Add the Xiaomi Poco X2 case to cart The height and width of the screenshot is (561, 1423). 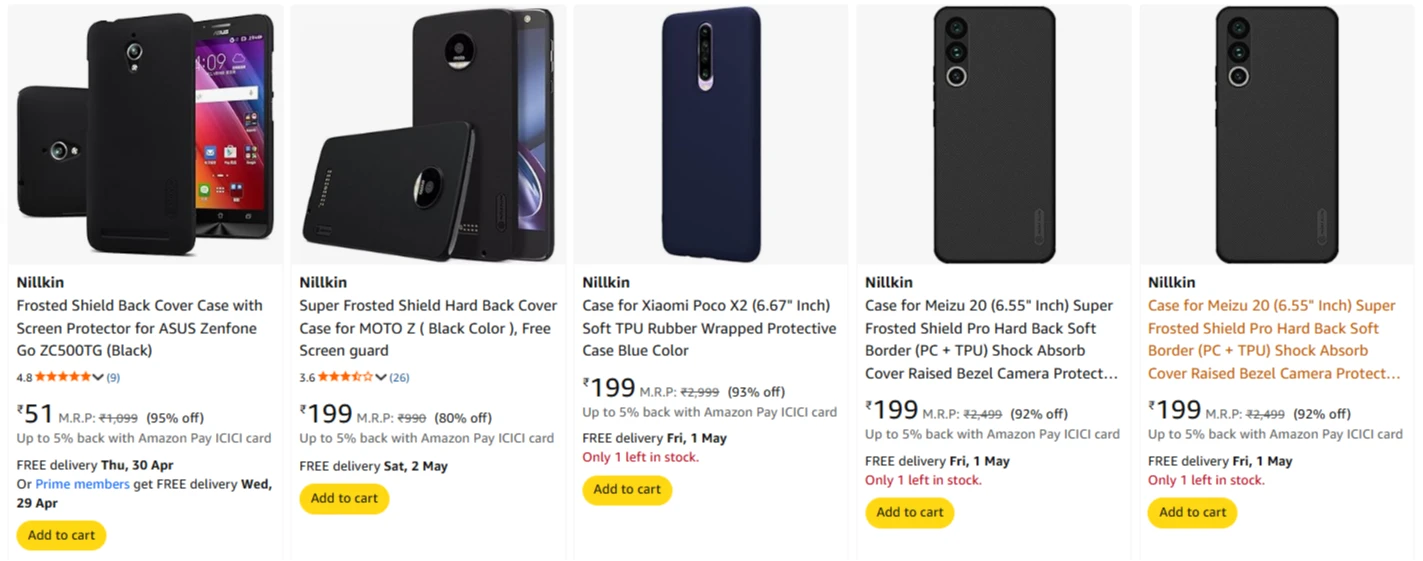pyautogui.click(x=627, y=490)
